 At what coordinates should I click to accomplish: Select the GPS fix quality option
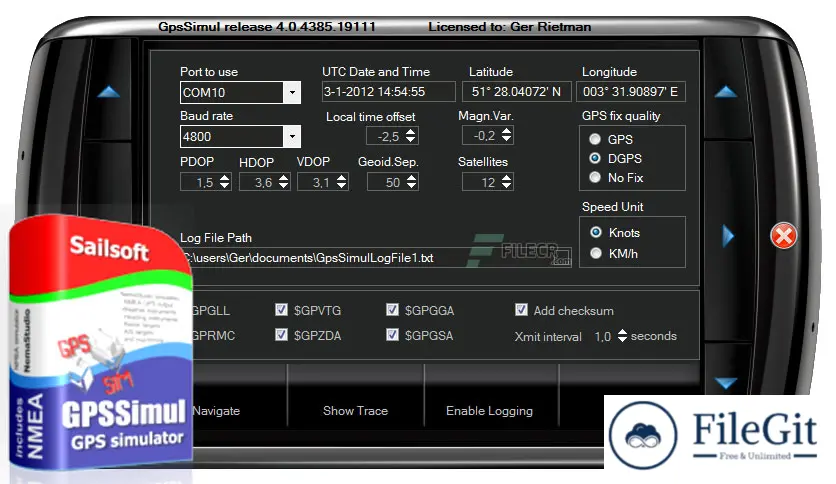[595, 139]
